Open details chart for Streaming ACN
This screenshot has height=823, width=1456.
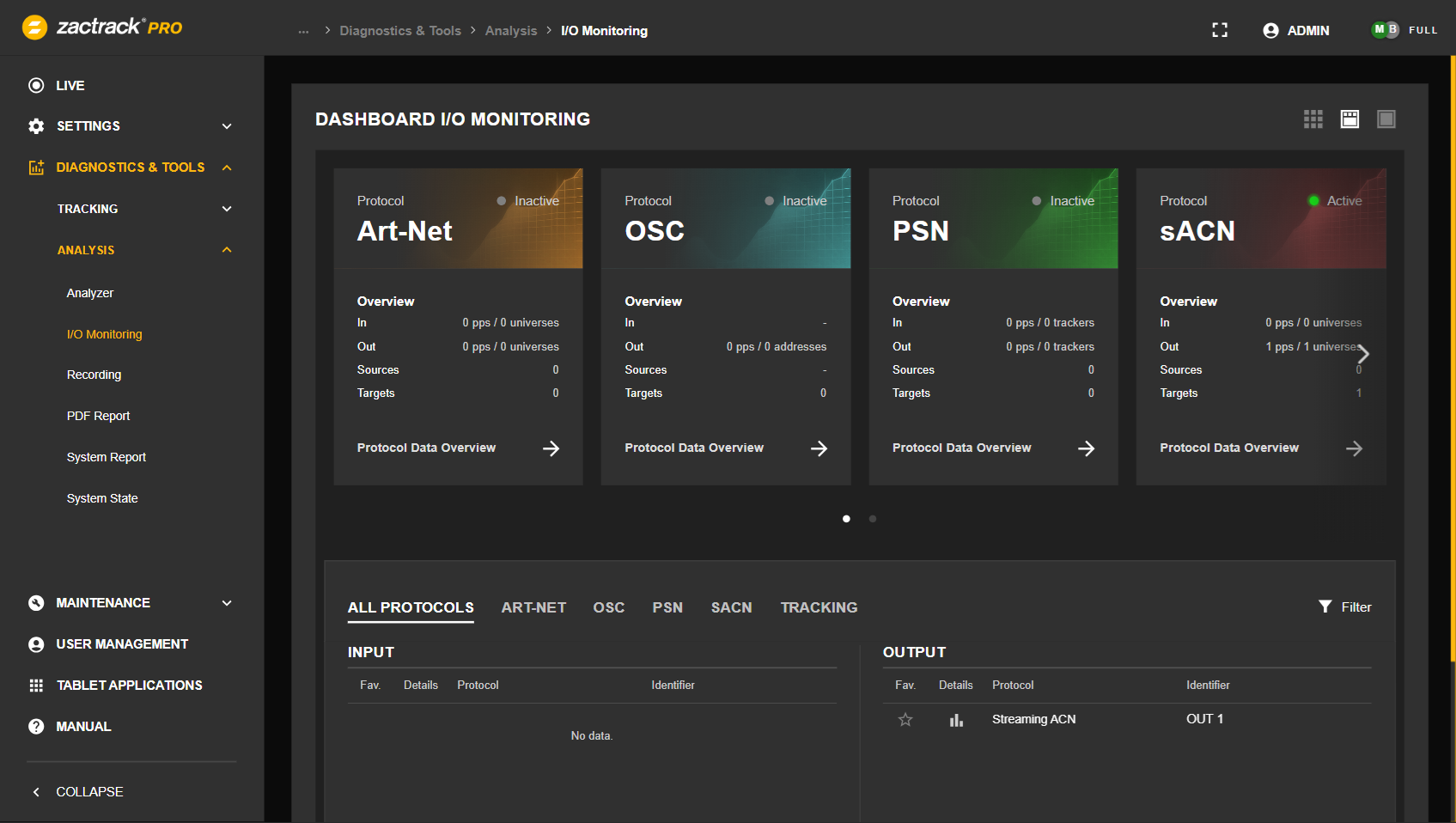(x=956, y=720)
